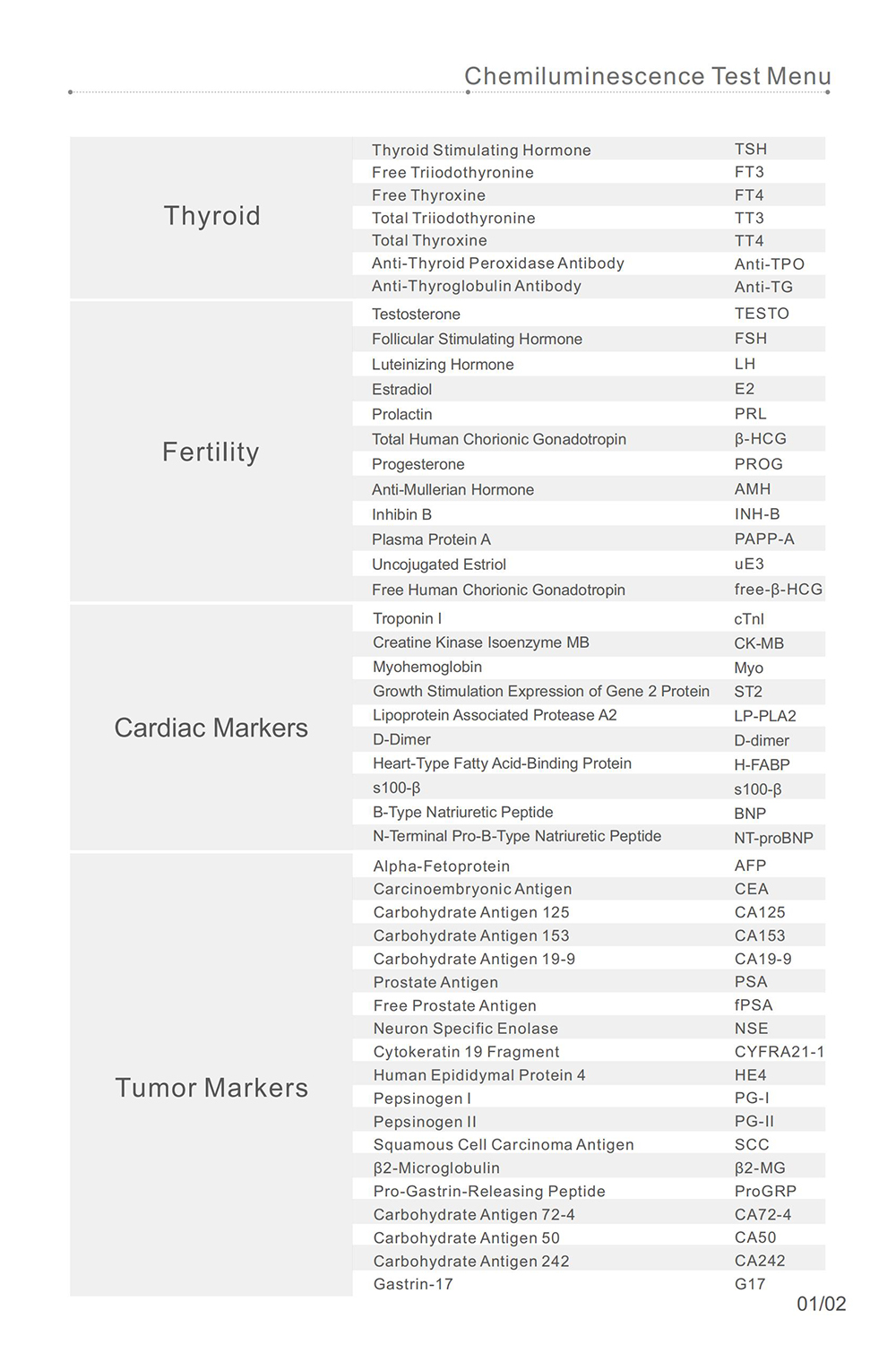Select the Total Human Chorionic Gonadotropin entry

pyautogui.click(x=499, y=439)
